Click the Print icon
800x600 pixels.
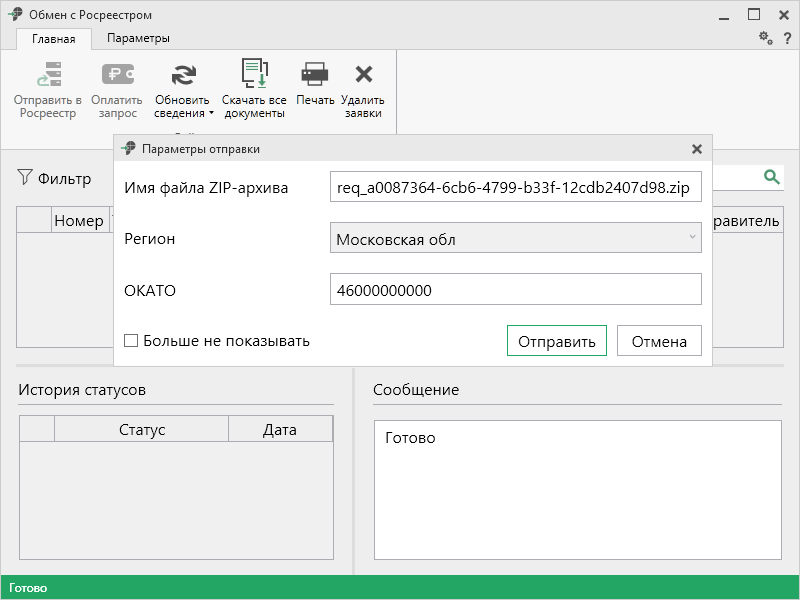315,76
